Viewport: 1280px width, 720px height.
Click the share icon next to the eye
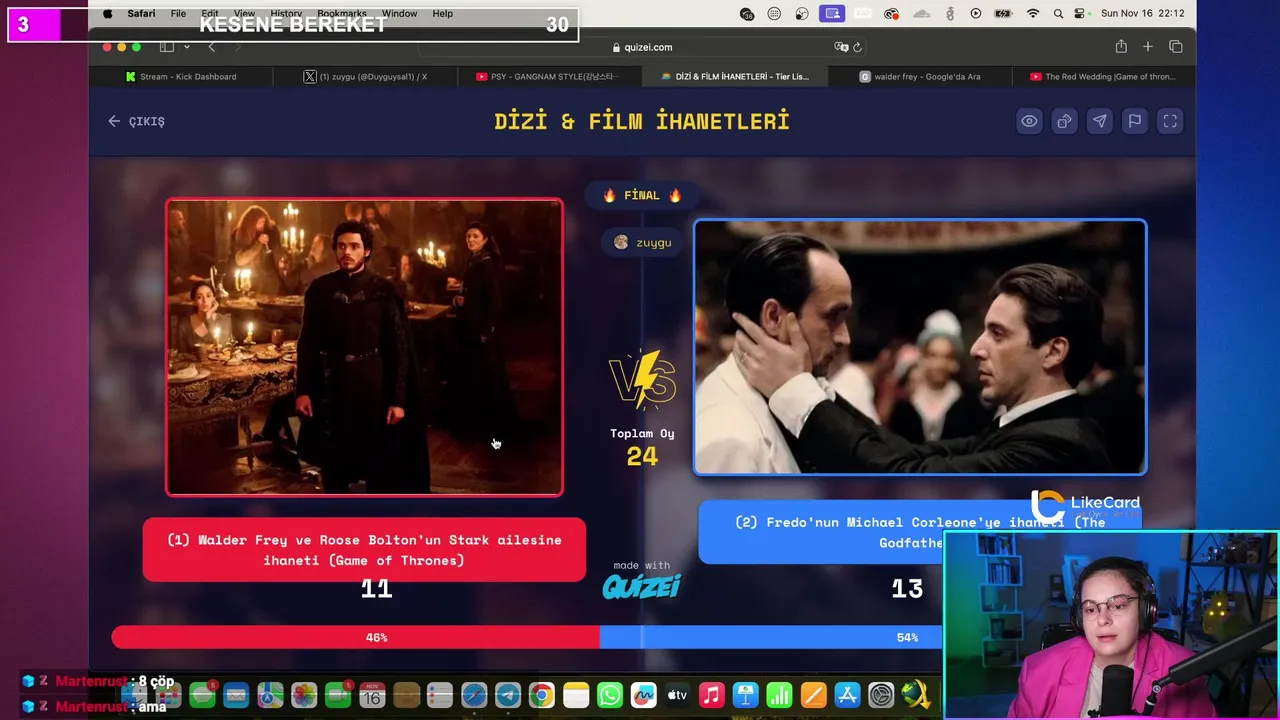(x=1064, y=121)
